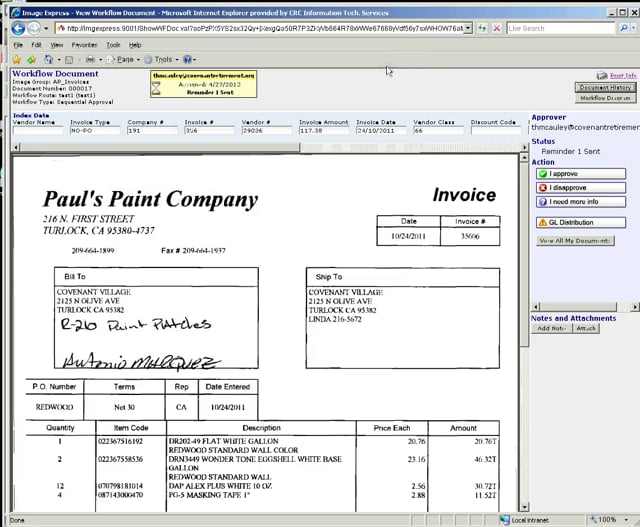Click index data scrollbar right arrow
This screenshot has height=527, width=640.
(525, 147)
